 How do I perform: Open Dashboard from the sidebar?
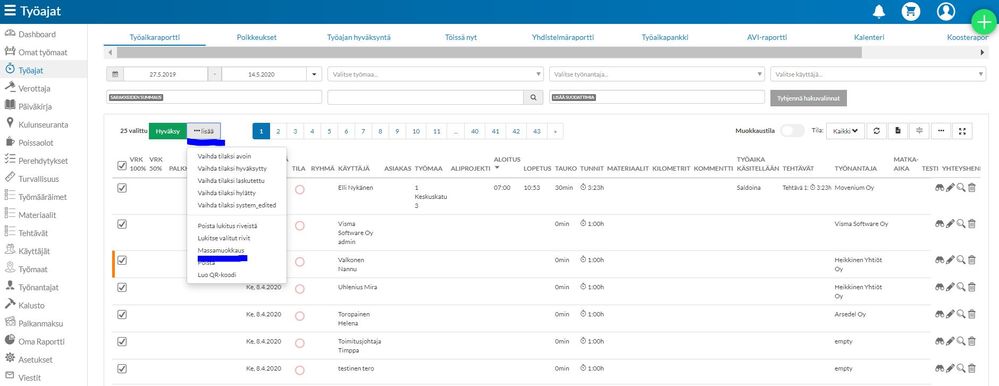36,34
